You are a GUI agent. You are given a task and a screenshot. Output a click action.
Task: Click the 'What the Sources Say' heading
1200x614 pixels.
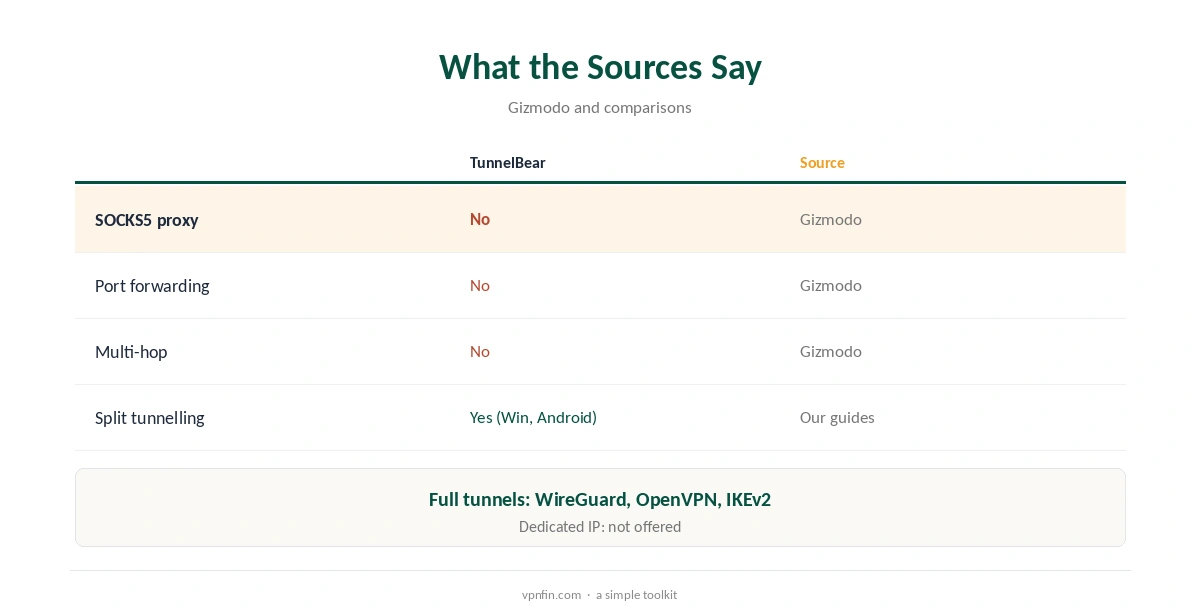[600, 67]
